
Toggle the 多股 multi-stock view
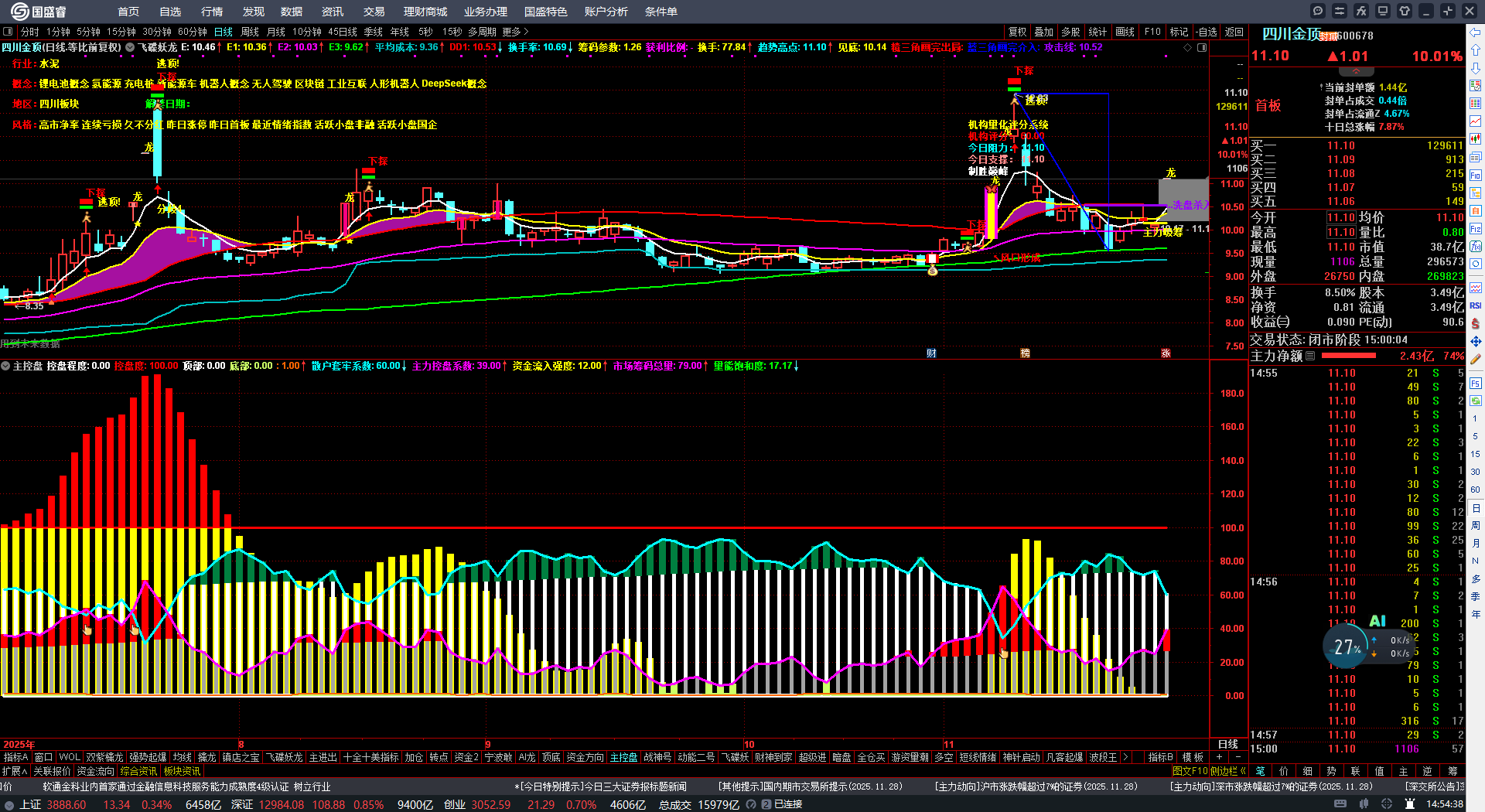(1070, 32)
